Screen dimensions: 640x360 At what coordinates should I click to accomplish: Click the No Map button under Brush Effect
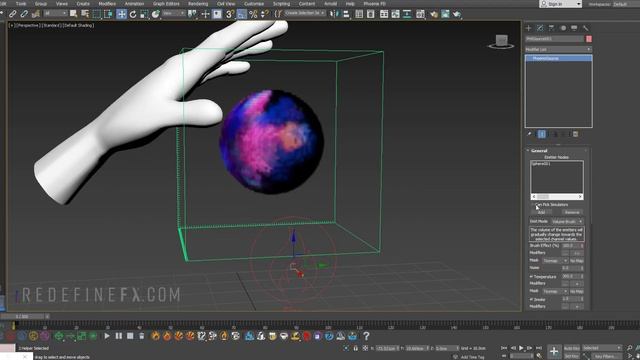577,260
